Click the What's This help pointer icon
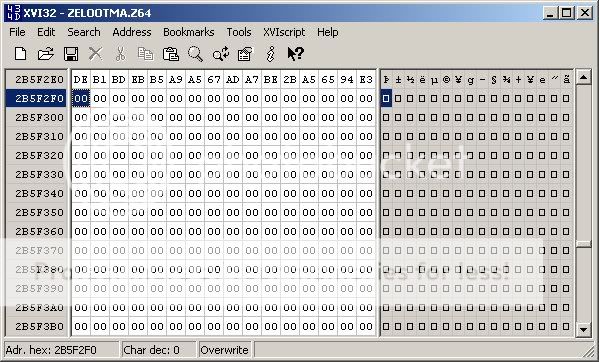 (296, 54)
